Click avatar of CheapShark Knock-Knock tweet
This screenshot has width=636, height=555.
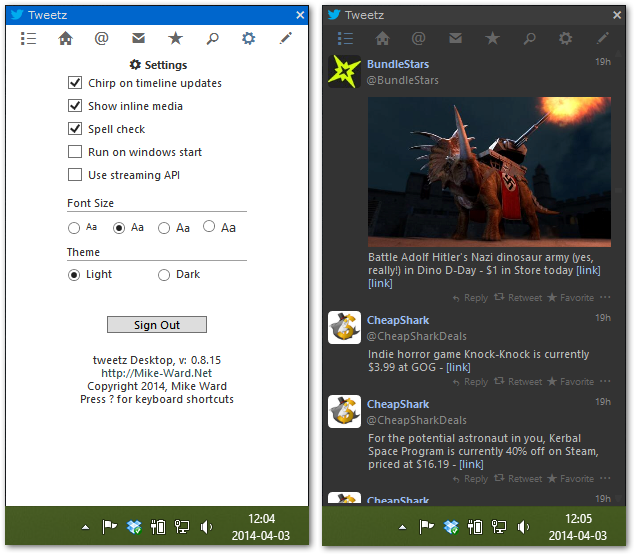point(344,327)
